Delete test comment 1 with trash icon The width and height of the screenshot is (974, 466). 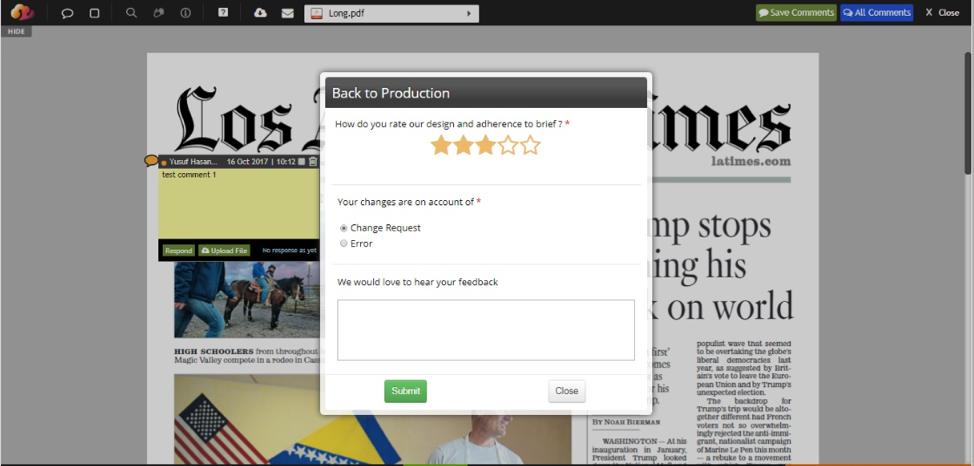(x=313, y=162)
